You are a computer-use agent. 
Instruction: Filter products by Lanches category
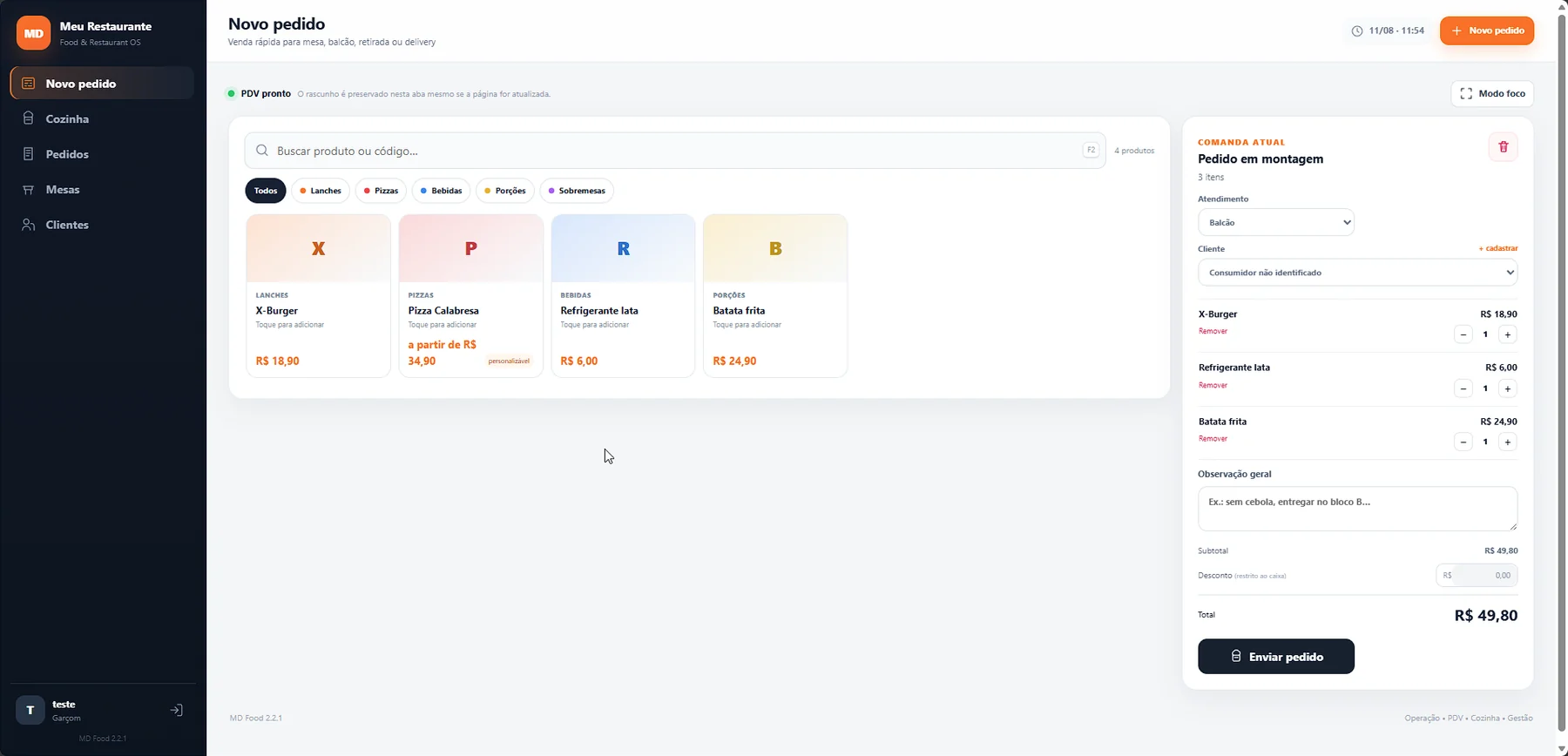321,191
